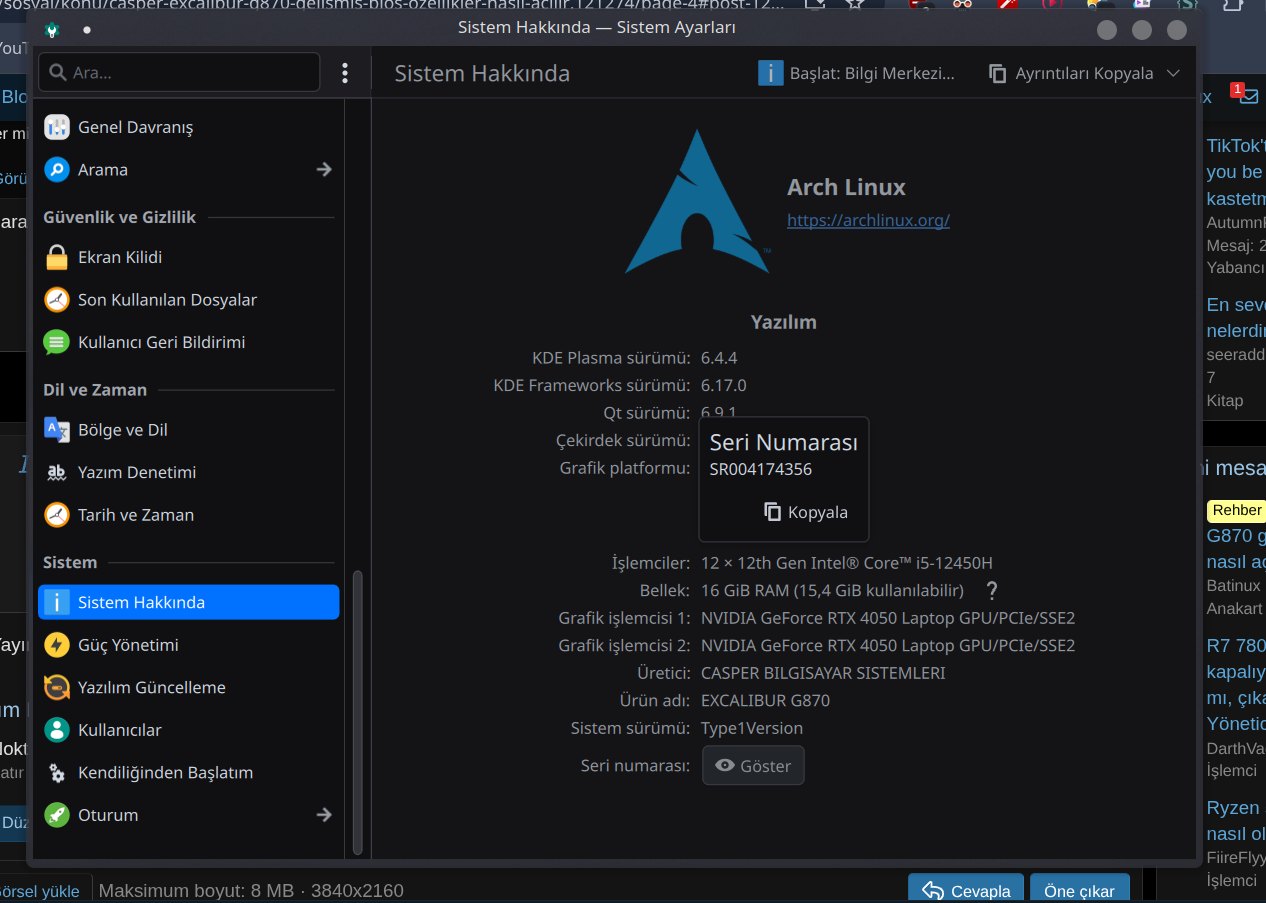Image resolution: width=1266 pixels, height=903 pixels.
Task: Open Kullanıcı Geri Bildirimi settings
Action: 188,342
